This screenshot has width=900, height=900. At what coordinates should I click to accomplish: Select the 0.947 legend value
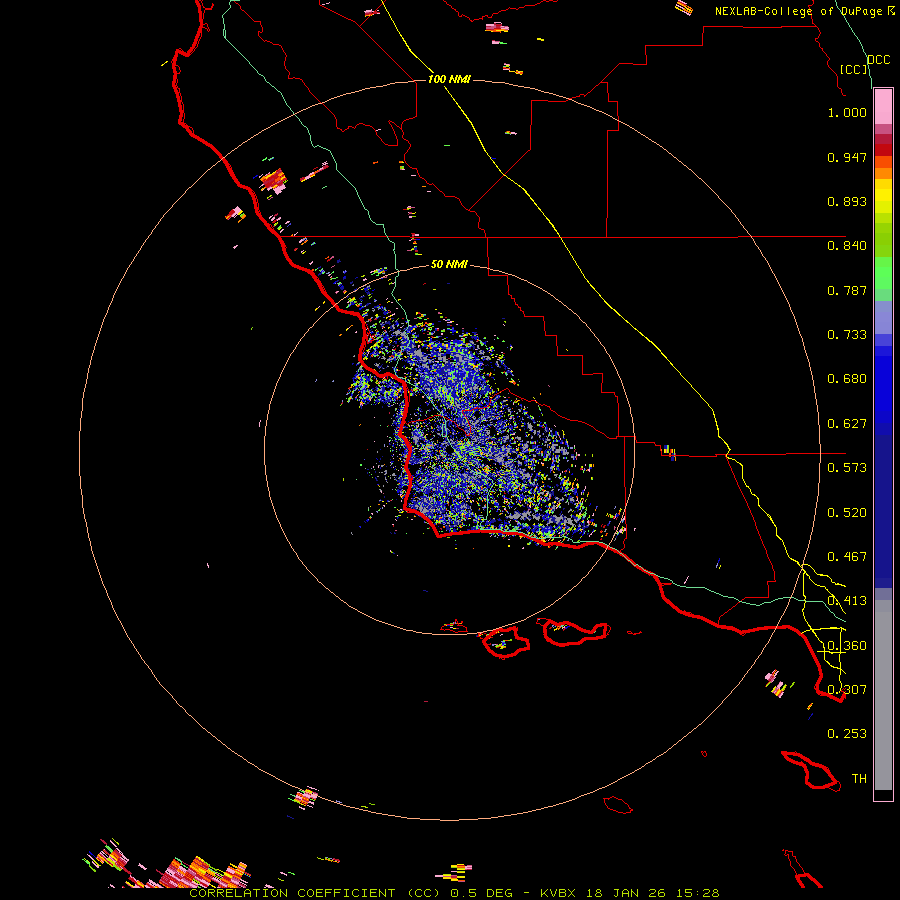tap(847, 157)
